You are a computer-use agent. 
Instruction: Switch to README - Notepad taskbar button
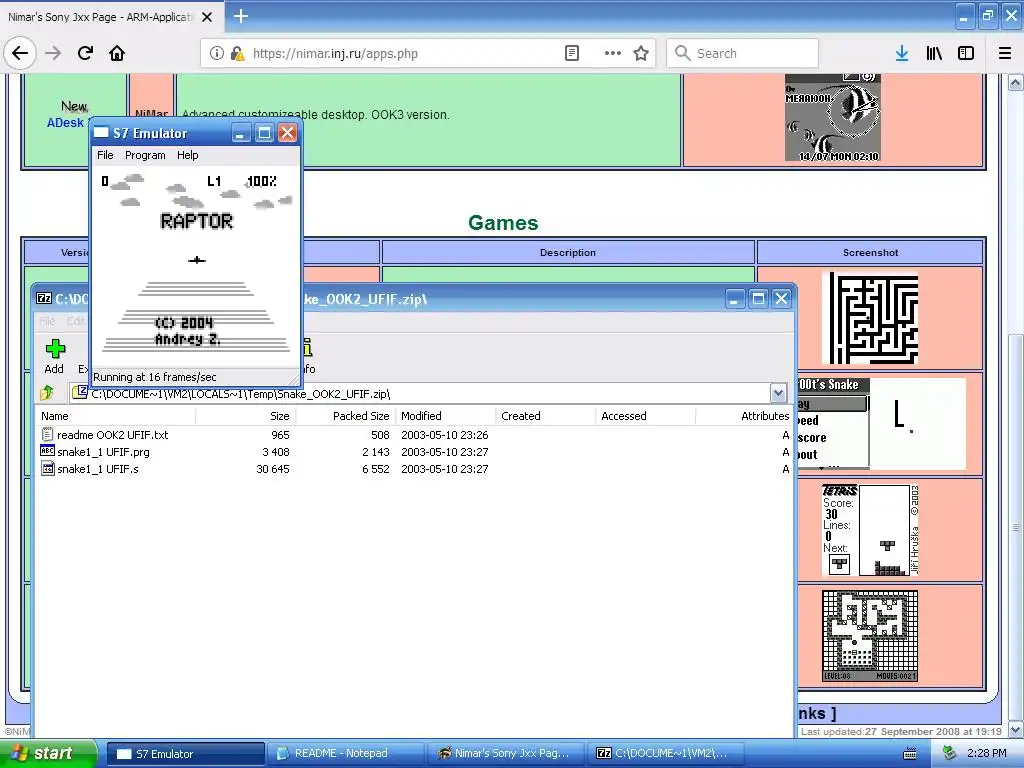(x=345, y=754)
